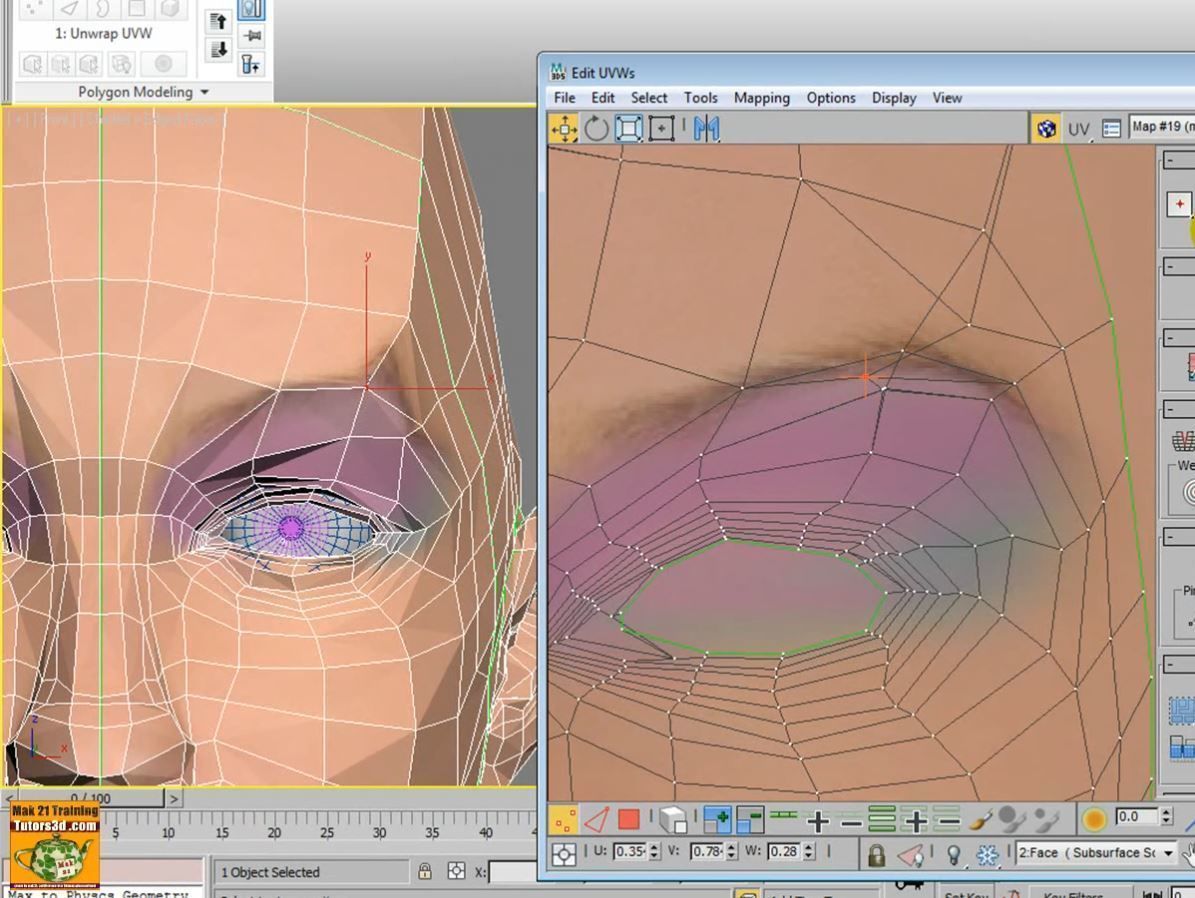This screenshot has height=898, width=1195.
Task: Click the Hide/unhide lightbulb icon
Action: click(x=953, y=855)
